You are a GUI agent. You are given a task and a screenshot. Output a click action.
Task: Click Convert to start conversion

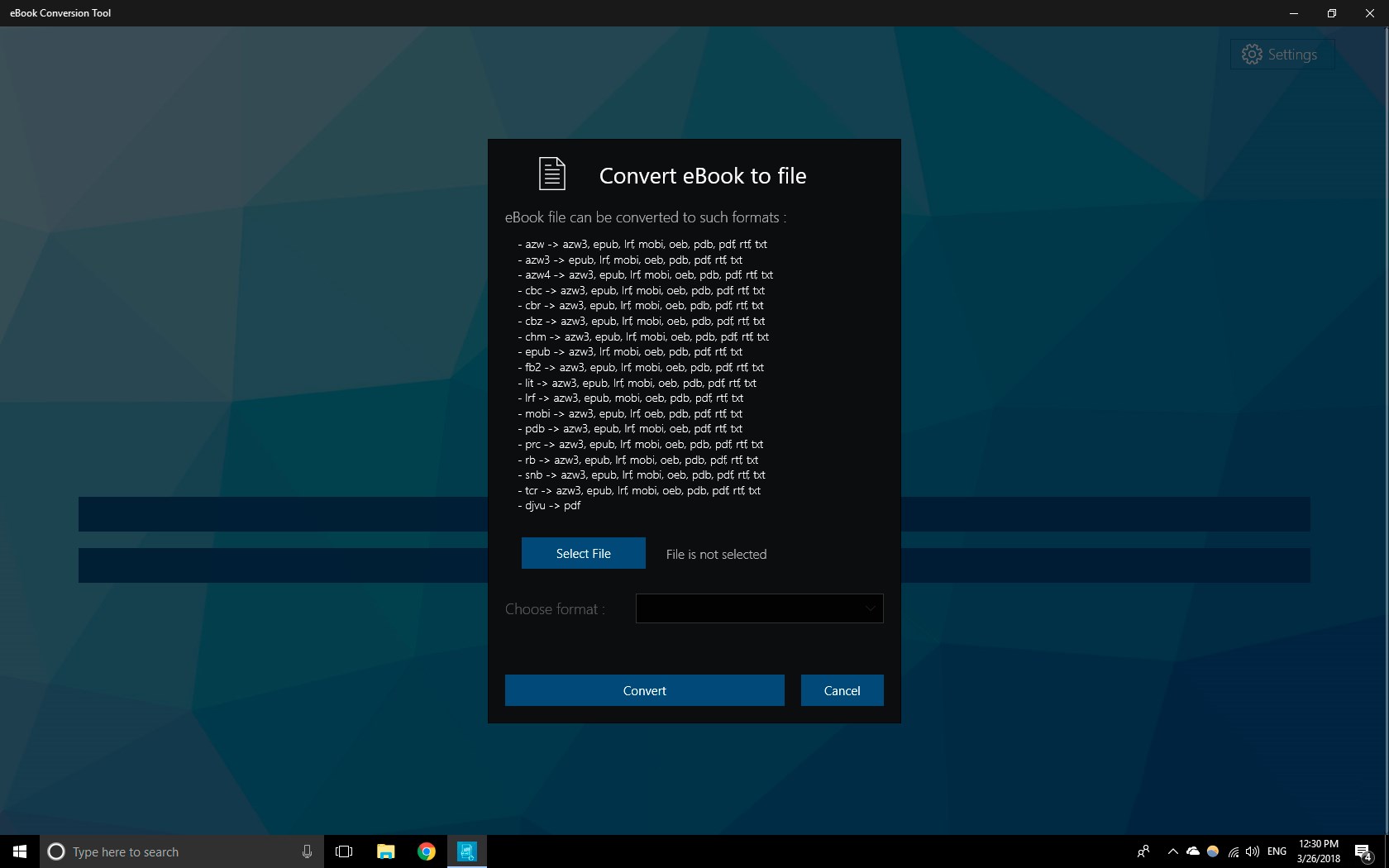pyautogui.click(x=644, y=690)
